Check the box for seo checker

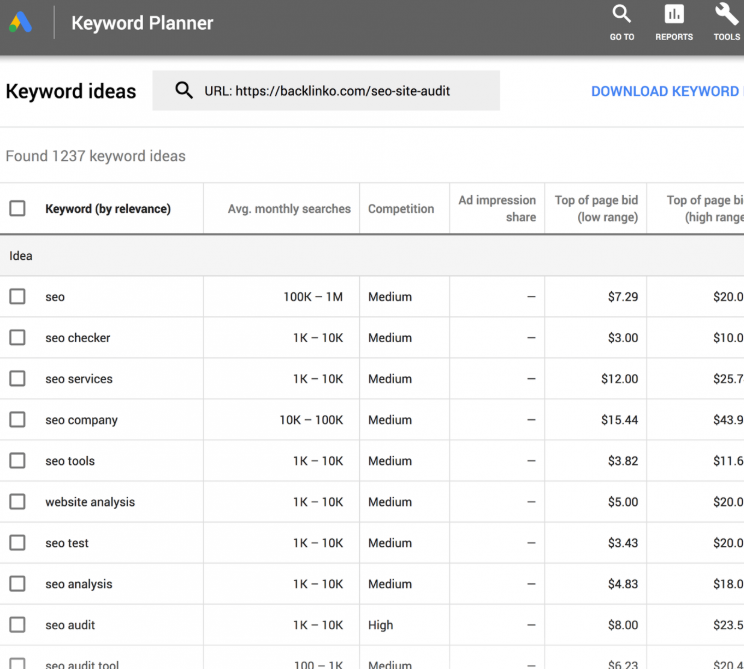pyautogui.click(x=18, y=338)
